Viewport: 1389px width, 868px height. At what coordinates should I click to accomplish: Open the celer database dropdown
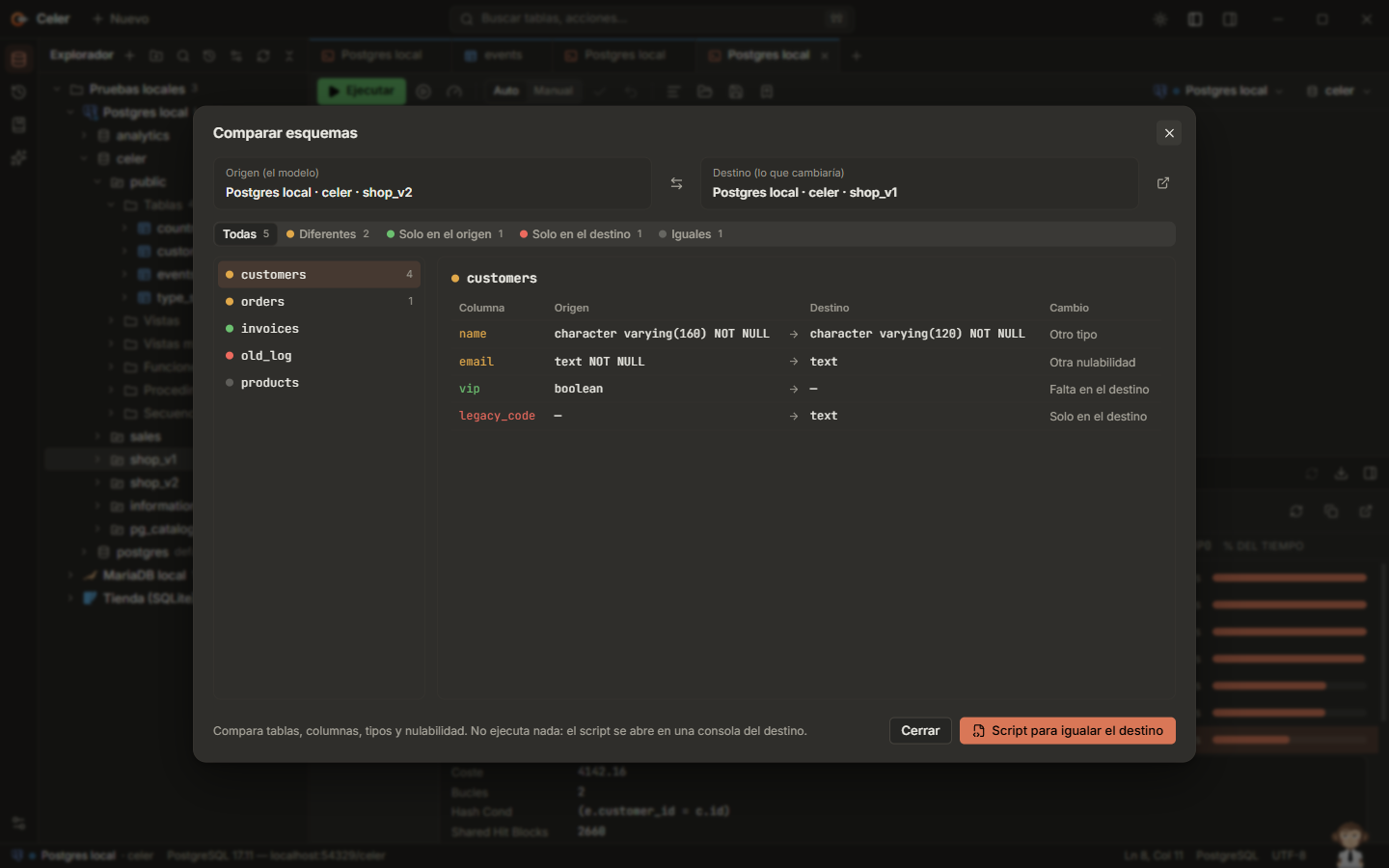[1339, 91]
